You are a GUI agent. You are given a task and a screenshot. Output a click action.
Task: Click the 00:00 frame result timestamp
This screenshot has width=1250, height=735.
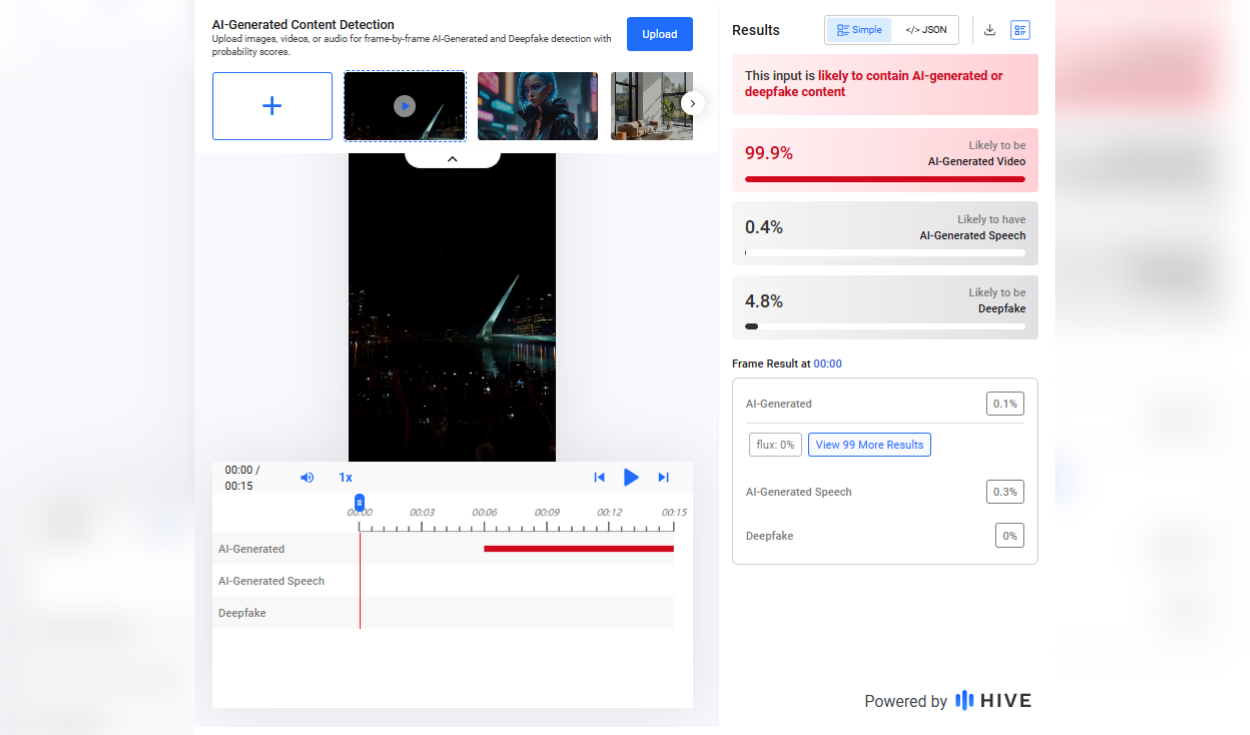(828, 364)
